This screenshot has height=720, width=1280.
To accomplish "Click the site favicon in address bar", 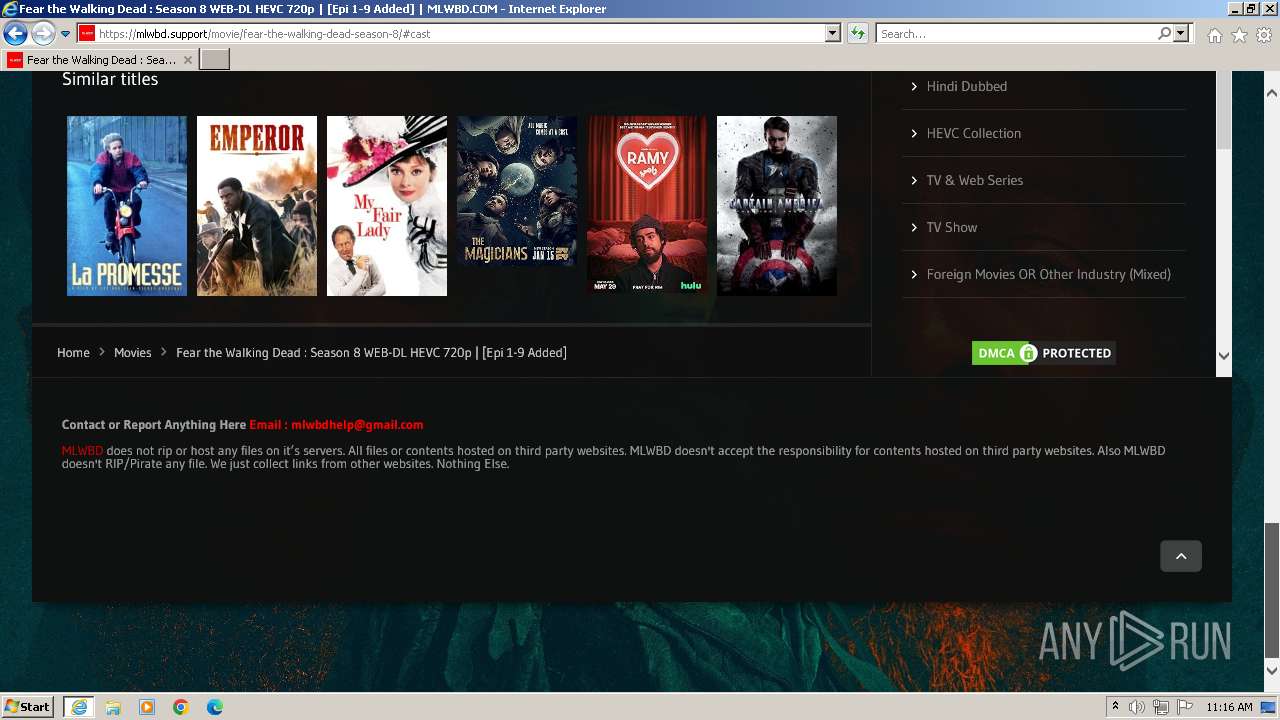I will [x=87, y=34].
